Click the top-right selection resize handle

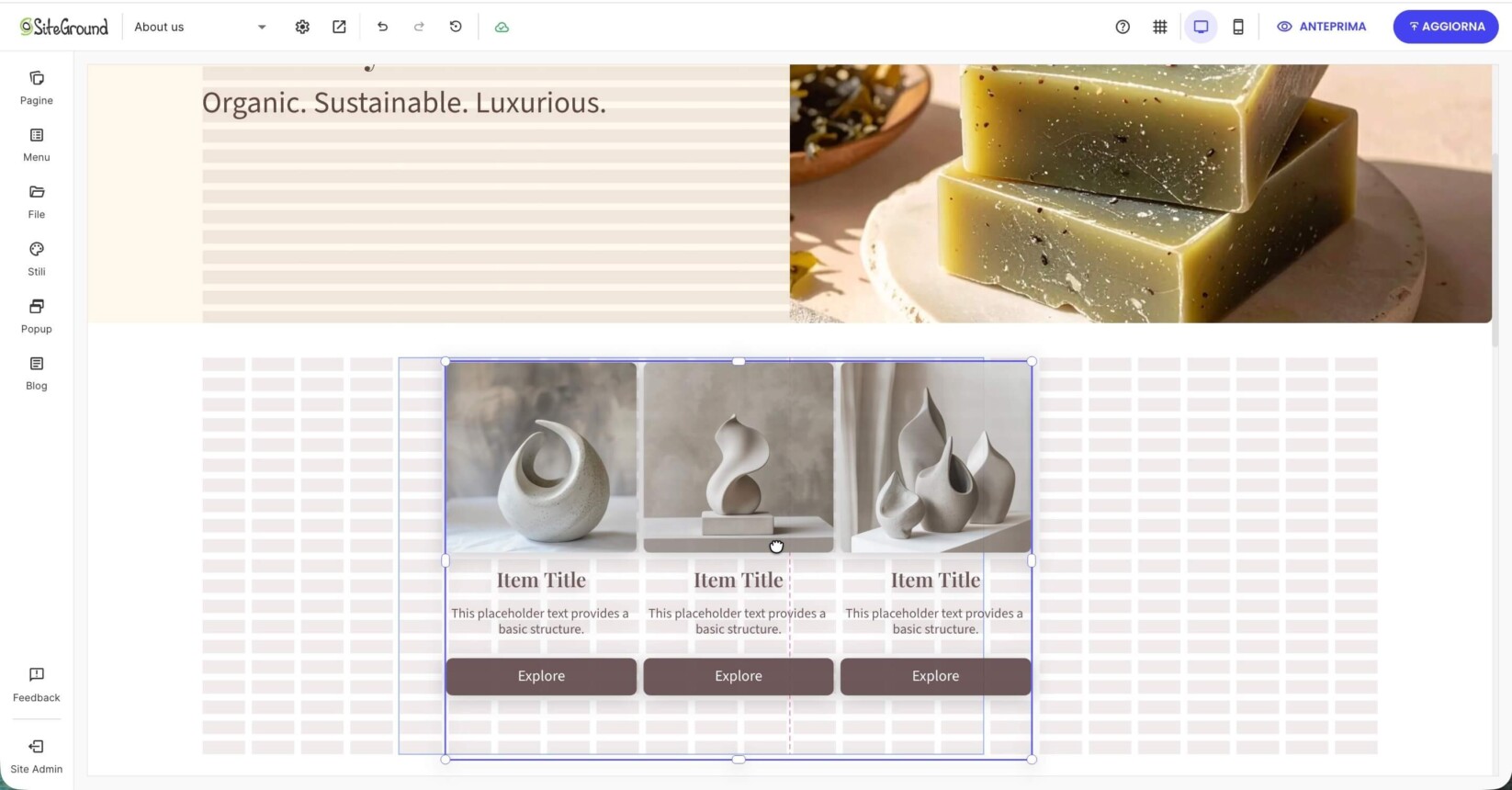point(1032,362)
